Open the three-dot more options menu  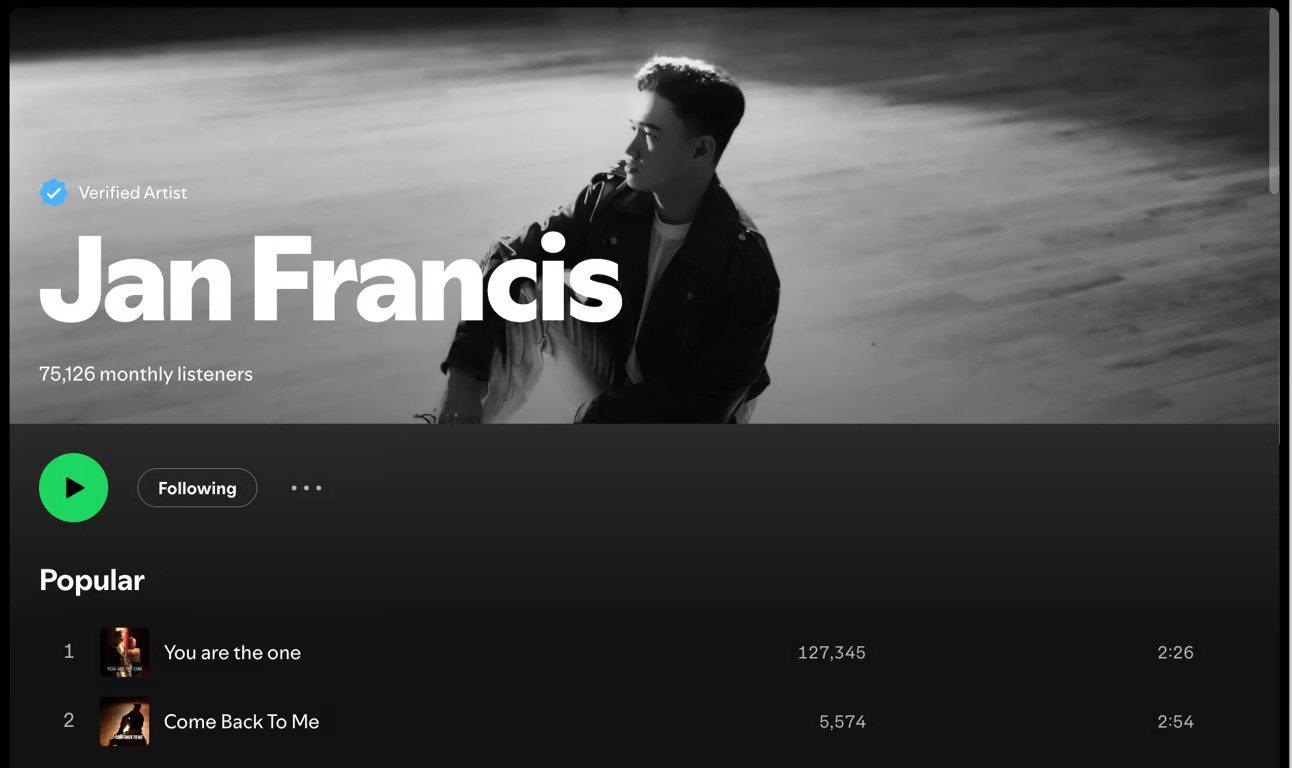coord(306,488)
